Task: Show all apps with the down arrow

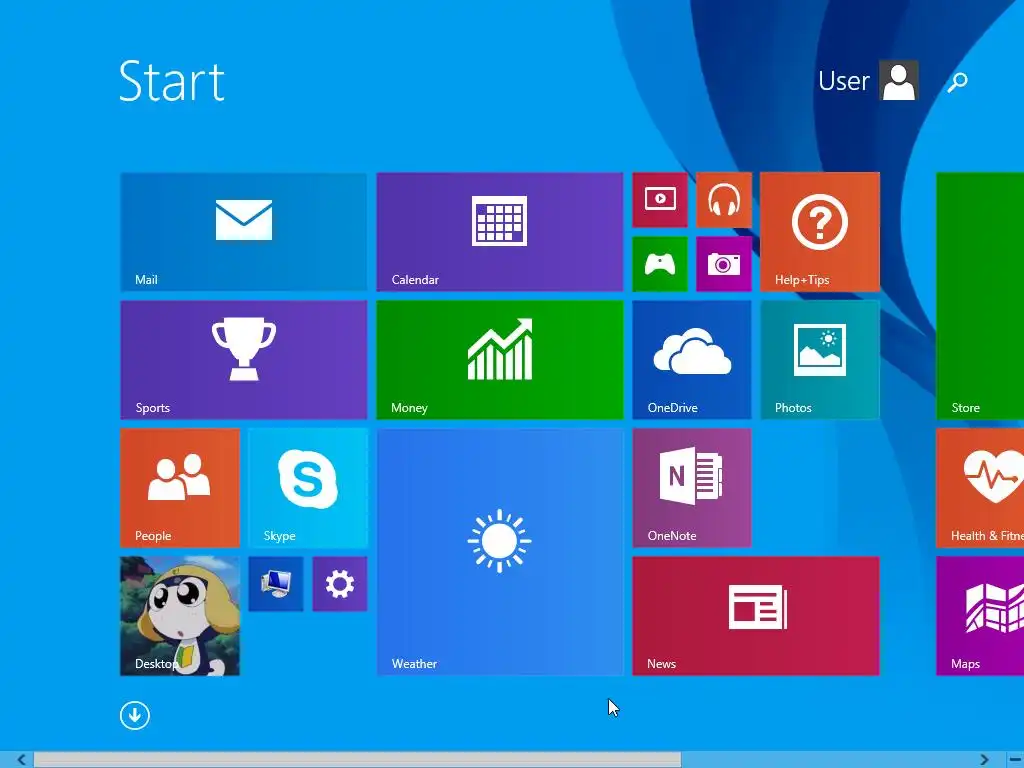Action: [135, 716]
